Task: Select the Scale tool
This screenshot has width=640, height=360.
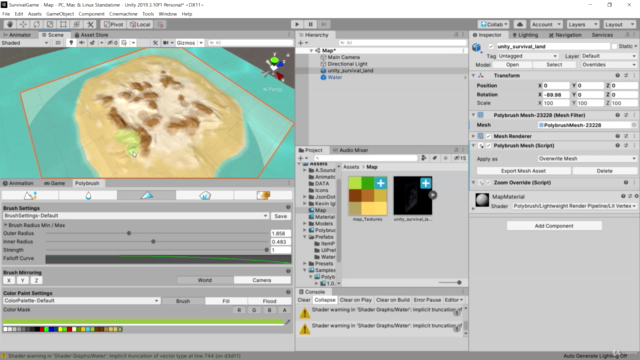Action: click(x=50, y=24)
